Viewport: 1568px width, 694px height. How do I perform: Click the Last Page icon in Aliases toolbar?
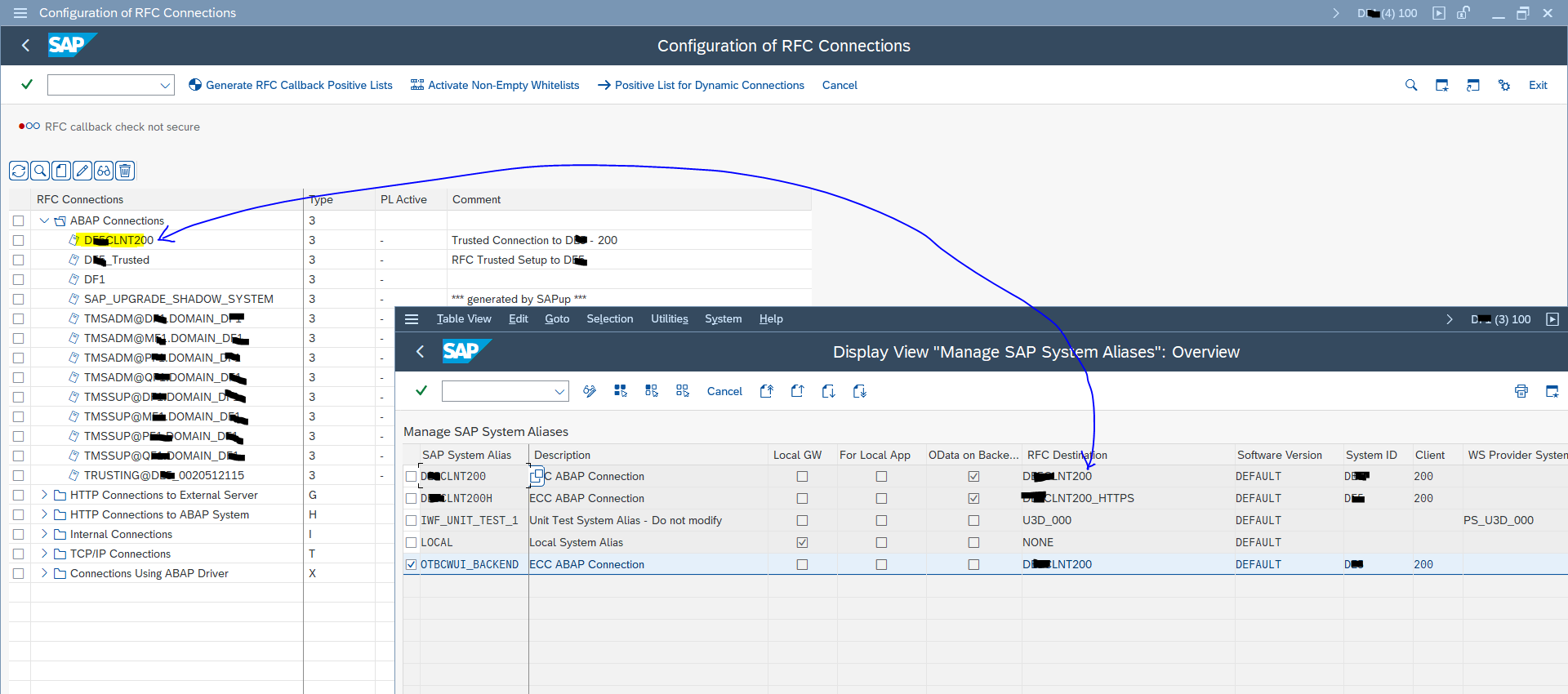859,391
